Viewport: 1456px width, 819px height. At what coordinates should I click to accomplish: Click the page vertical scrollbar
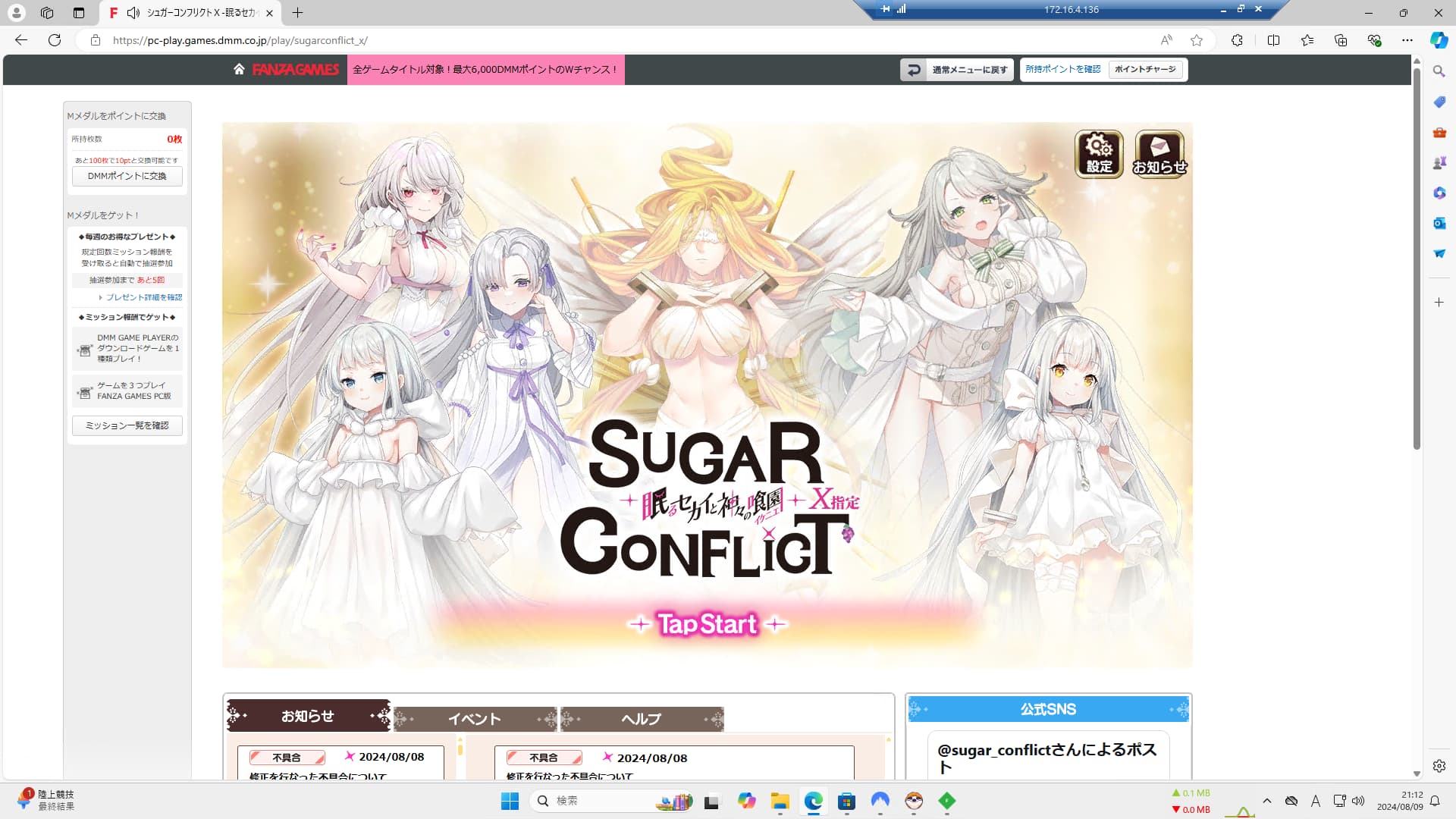pyautogui.click(x=1416, y=258)
